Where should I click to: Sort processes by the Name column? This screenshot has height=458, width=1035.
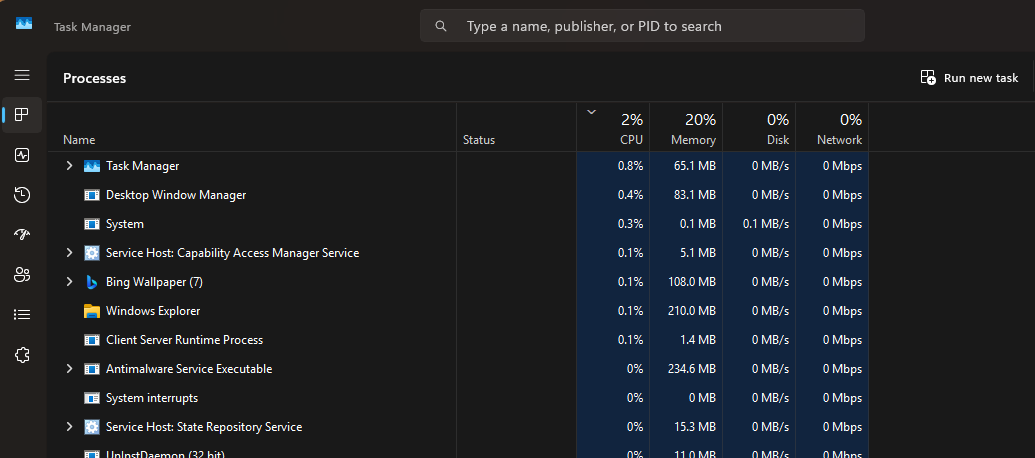[251, 127]
